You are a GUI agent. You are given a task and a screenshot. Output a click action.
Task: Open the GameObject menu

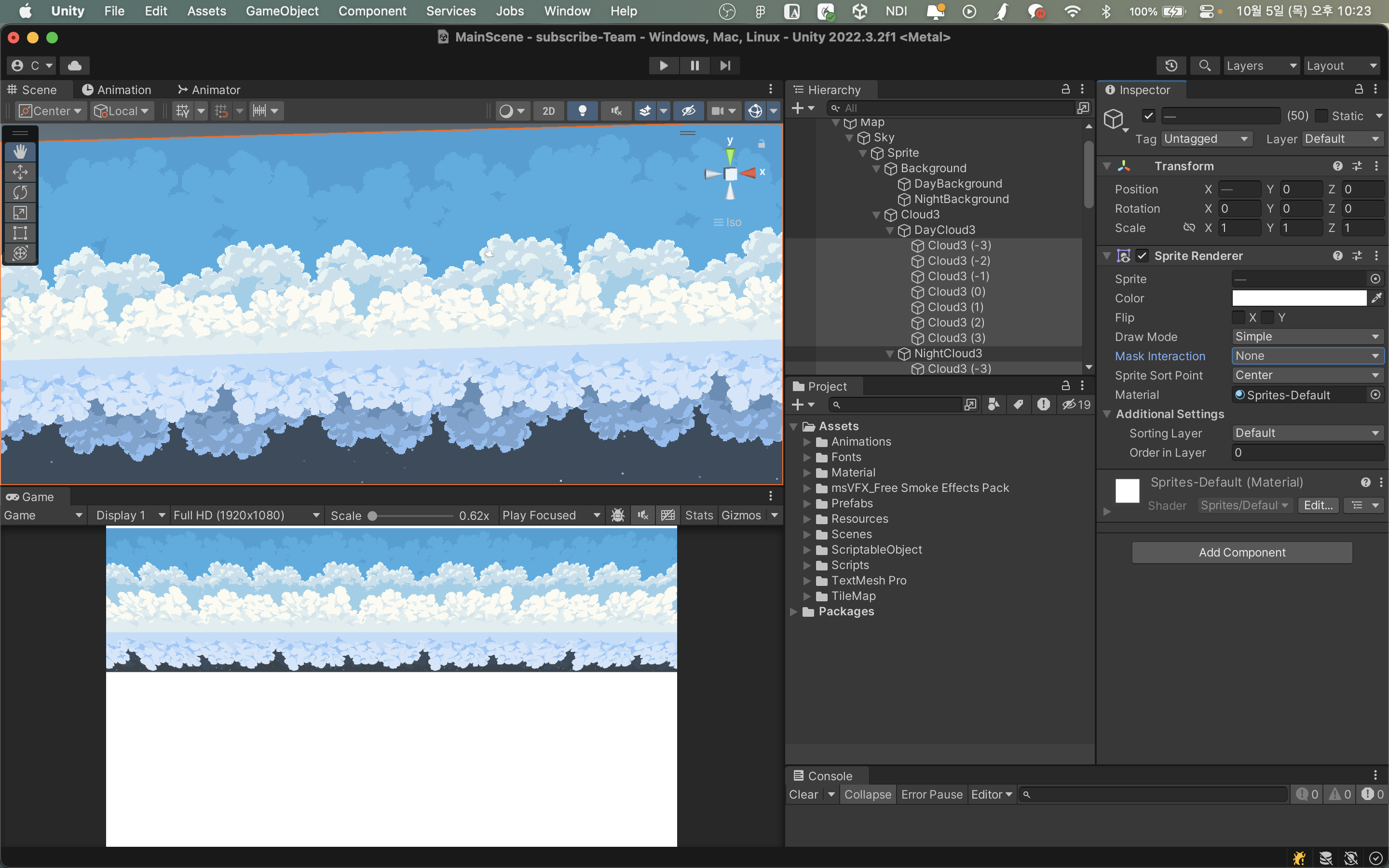pos(282,11)
